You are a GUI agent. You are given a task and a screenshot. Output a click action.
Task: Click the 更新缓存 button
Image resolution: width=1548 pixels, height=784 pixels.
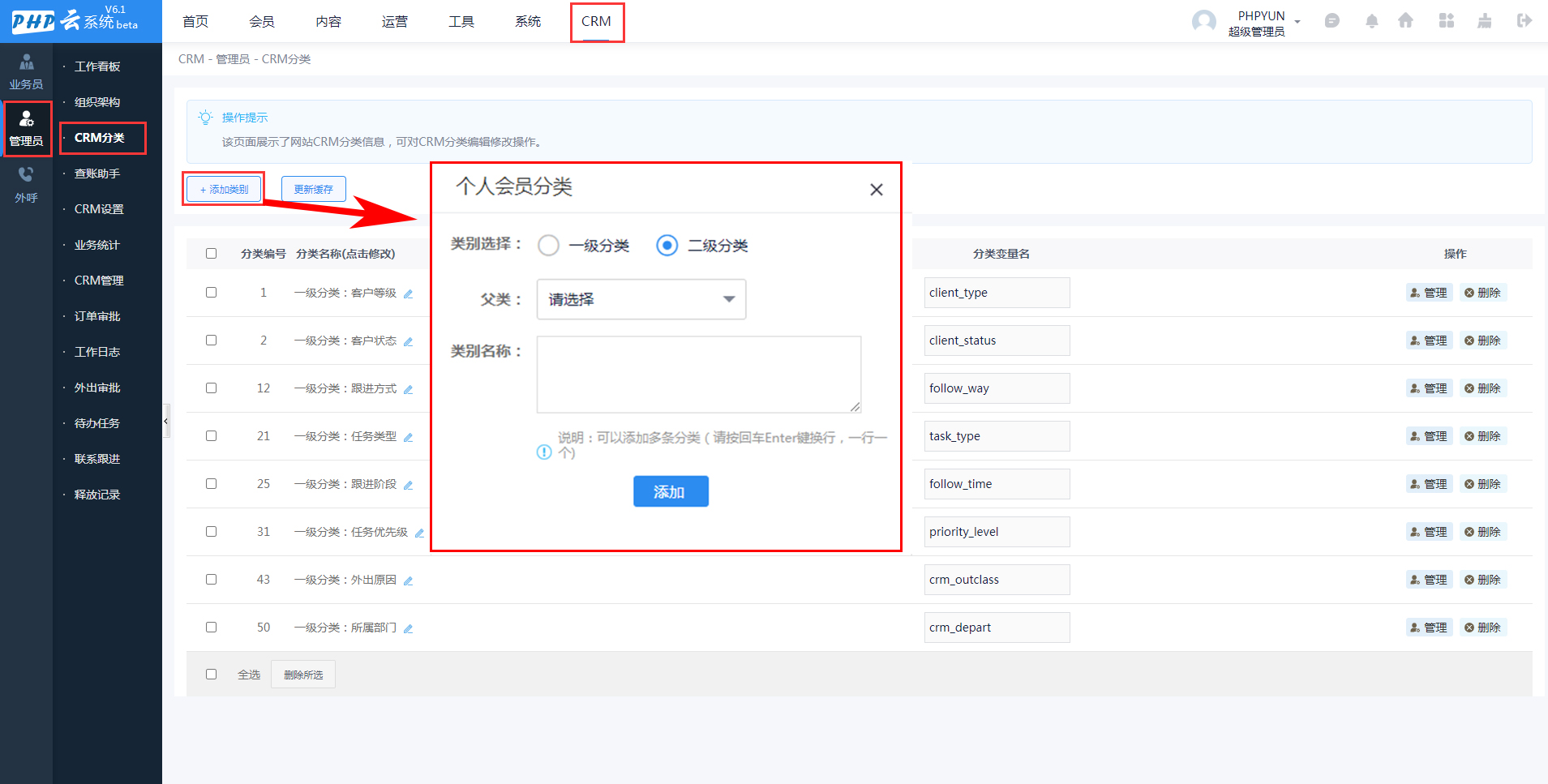[314, 189]
